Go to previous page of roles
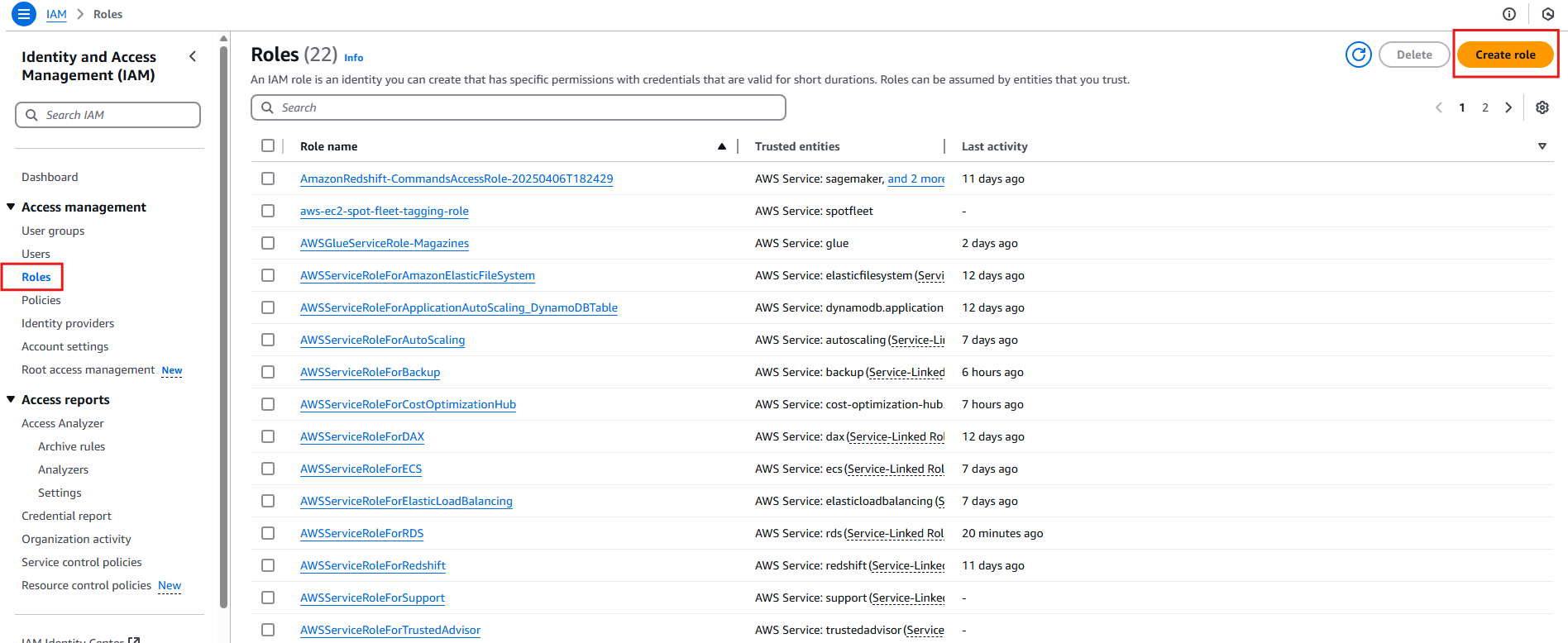Screen dimensions: 1568x643 tap(1439, 107)
